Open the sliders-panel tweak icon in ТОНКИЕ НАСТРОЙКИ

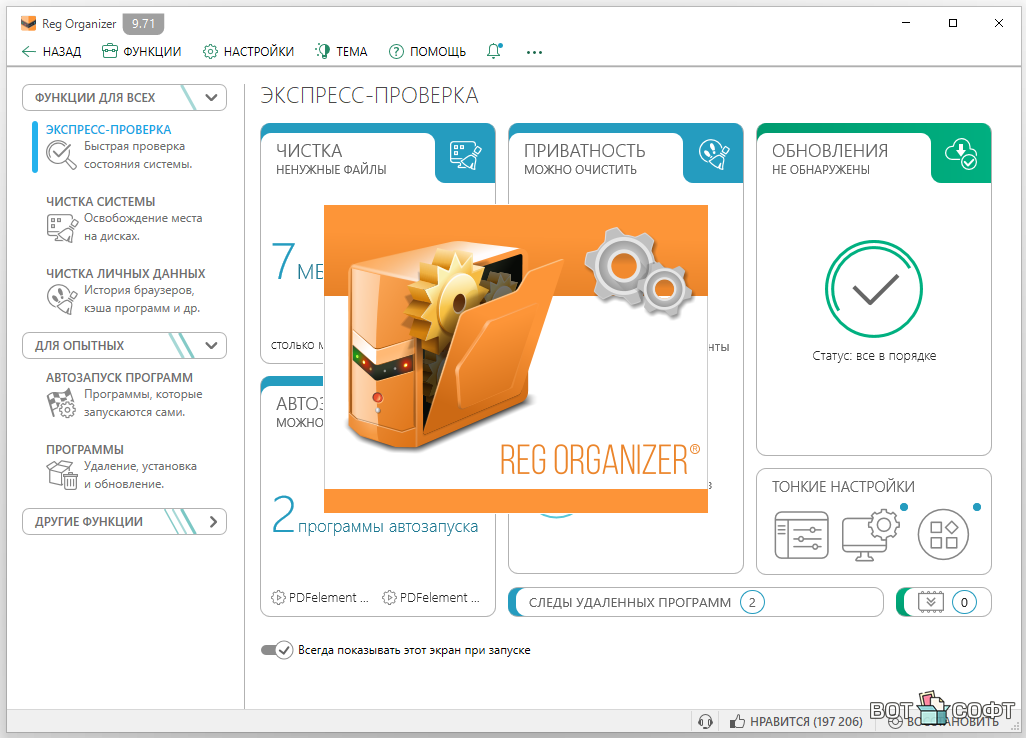[802, 535]
